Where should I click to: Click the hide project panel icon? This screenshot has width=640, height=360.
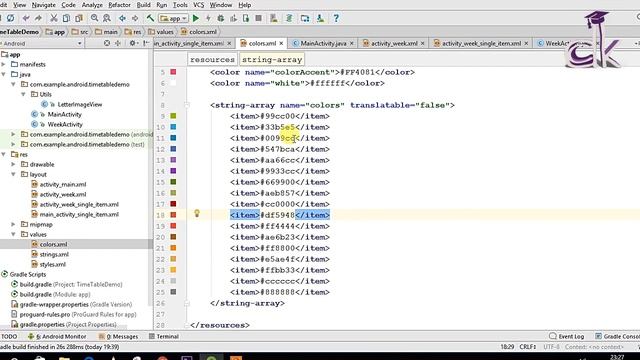(146, 43)
